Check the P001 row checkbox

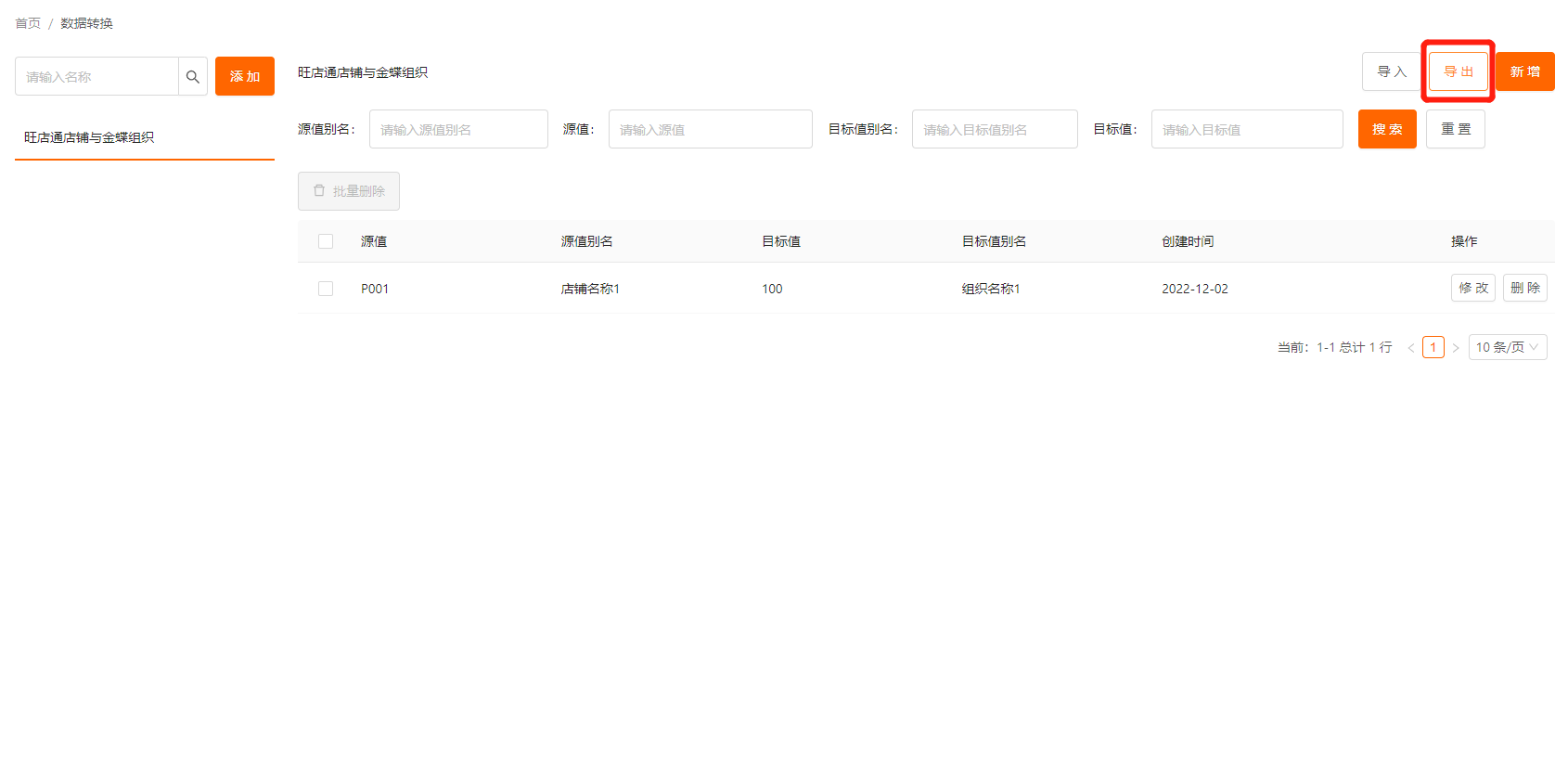pyautogui.click(x=326, y=289)
